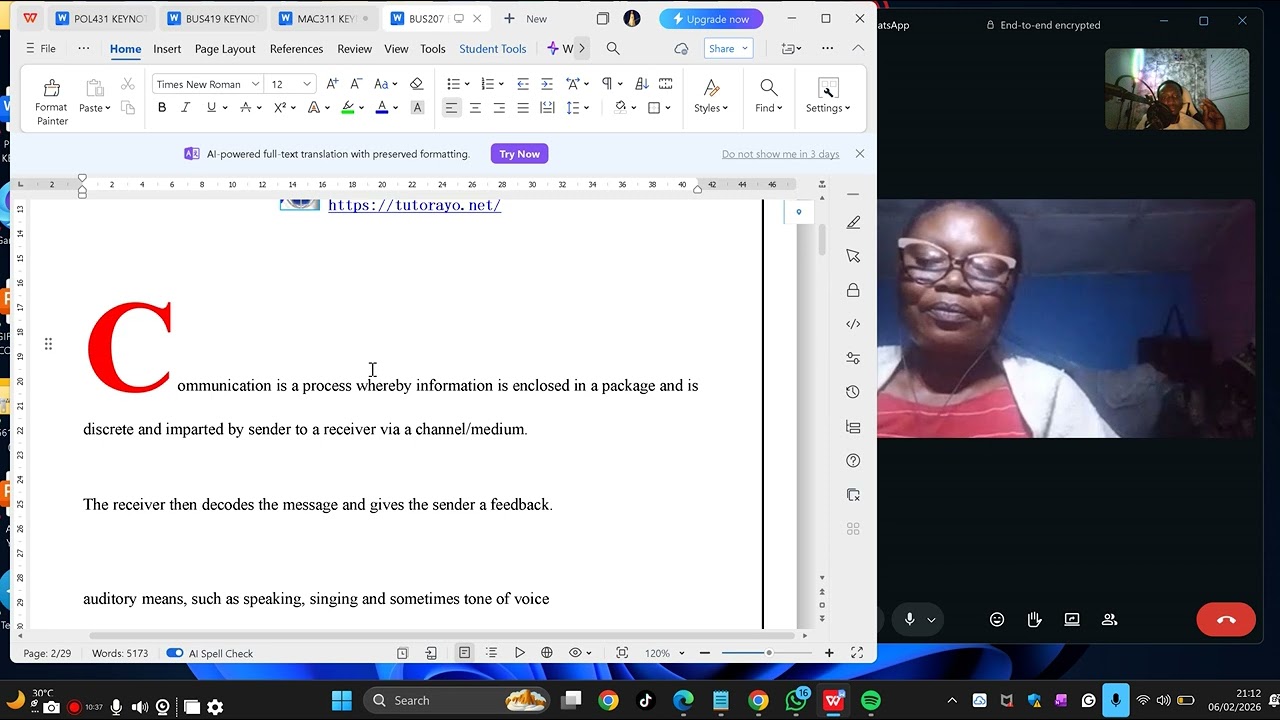The height and width of the screenshot is (720, 1280).
Task: Justify the paragraph text
Action: [523, 108]
